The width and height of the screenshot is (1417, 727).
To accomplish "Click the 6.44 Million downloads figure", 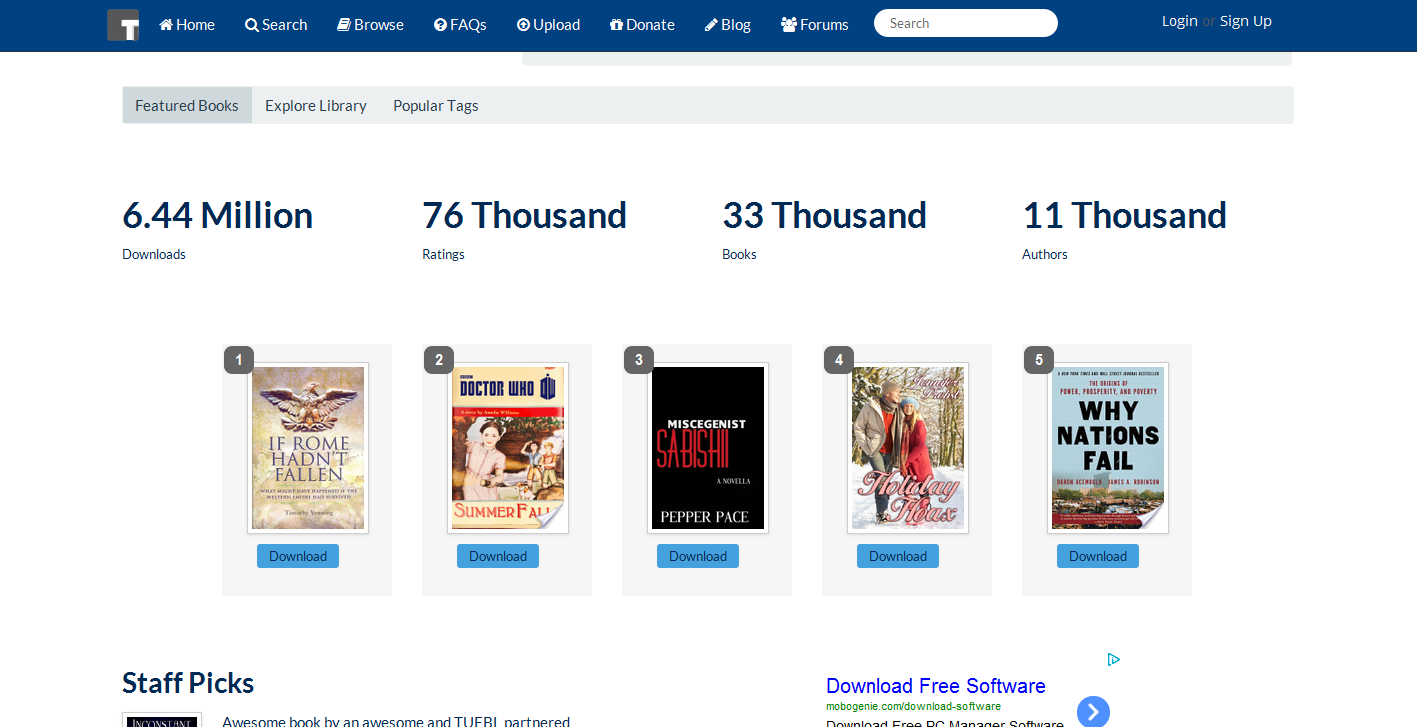I will (x=218, y=215).
